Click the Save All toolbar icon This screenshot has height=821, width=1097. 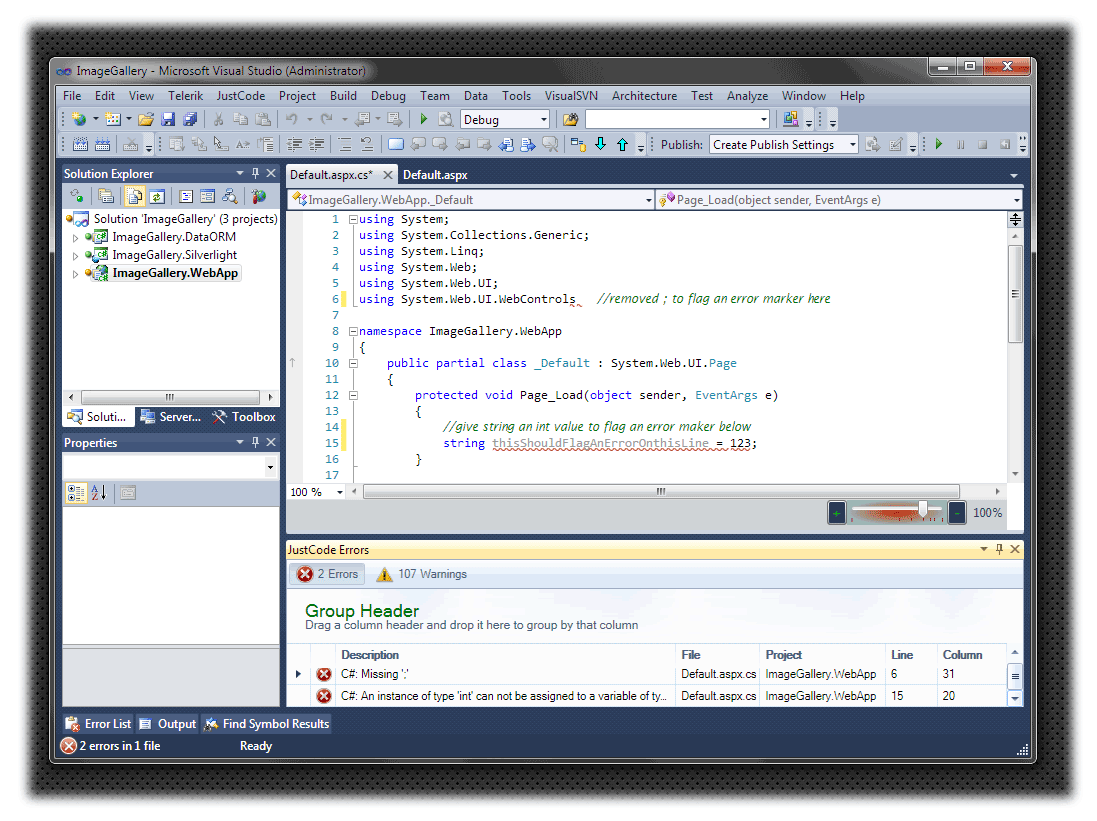coord(190,119)
